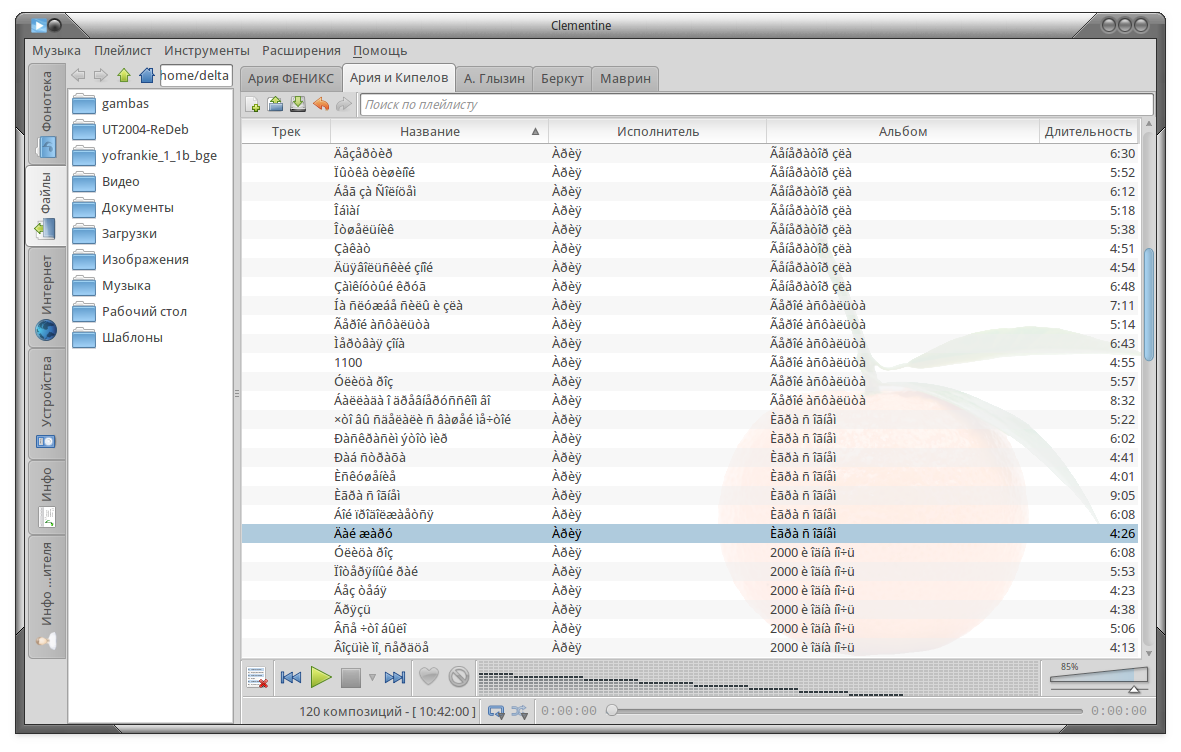This screenshot has width=1181, height=752.
Task: Select the Документы folder
Action: point(151,208)
